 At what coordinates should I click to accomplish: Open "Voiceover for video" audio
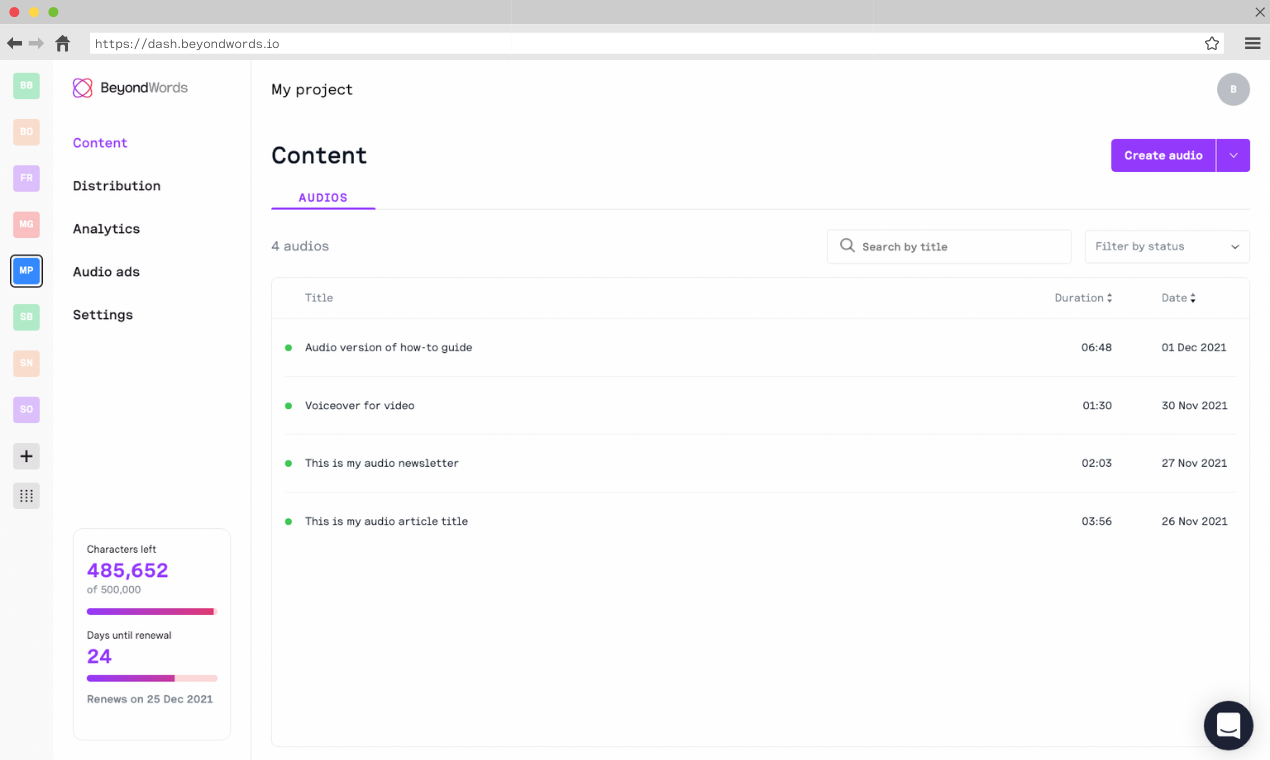coord(360,405)
